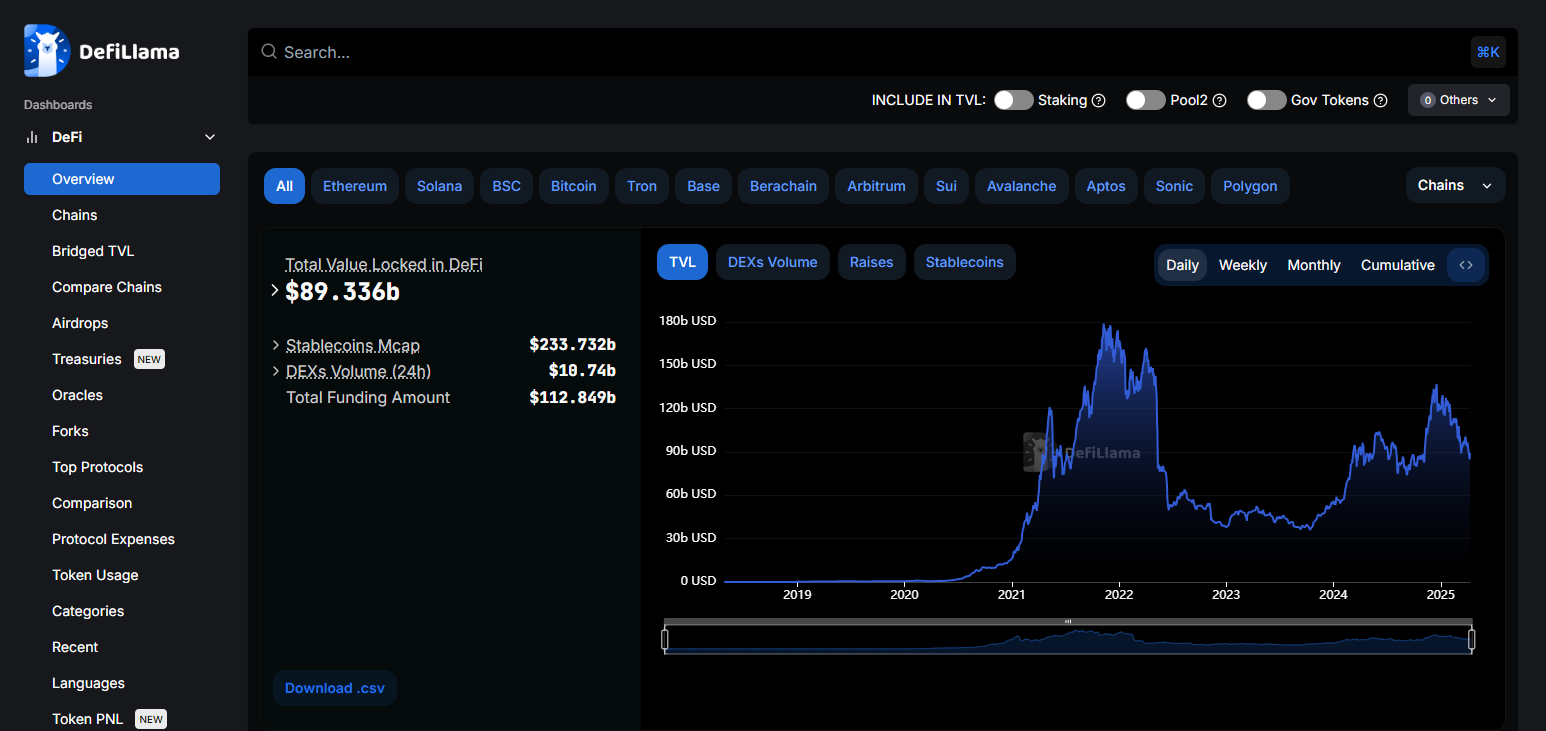Select the Weekly interval tab
1546x731 pixels.
click(x=1242, y=265)
